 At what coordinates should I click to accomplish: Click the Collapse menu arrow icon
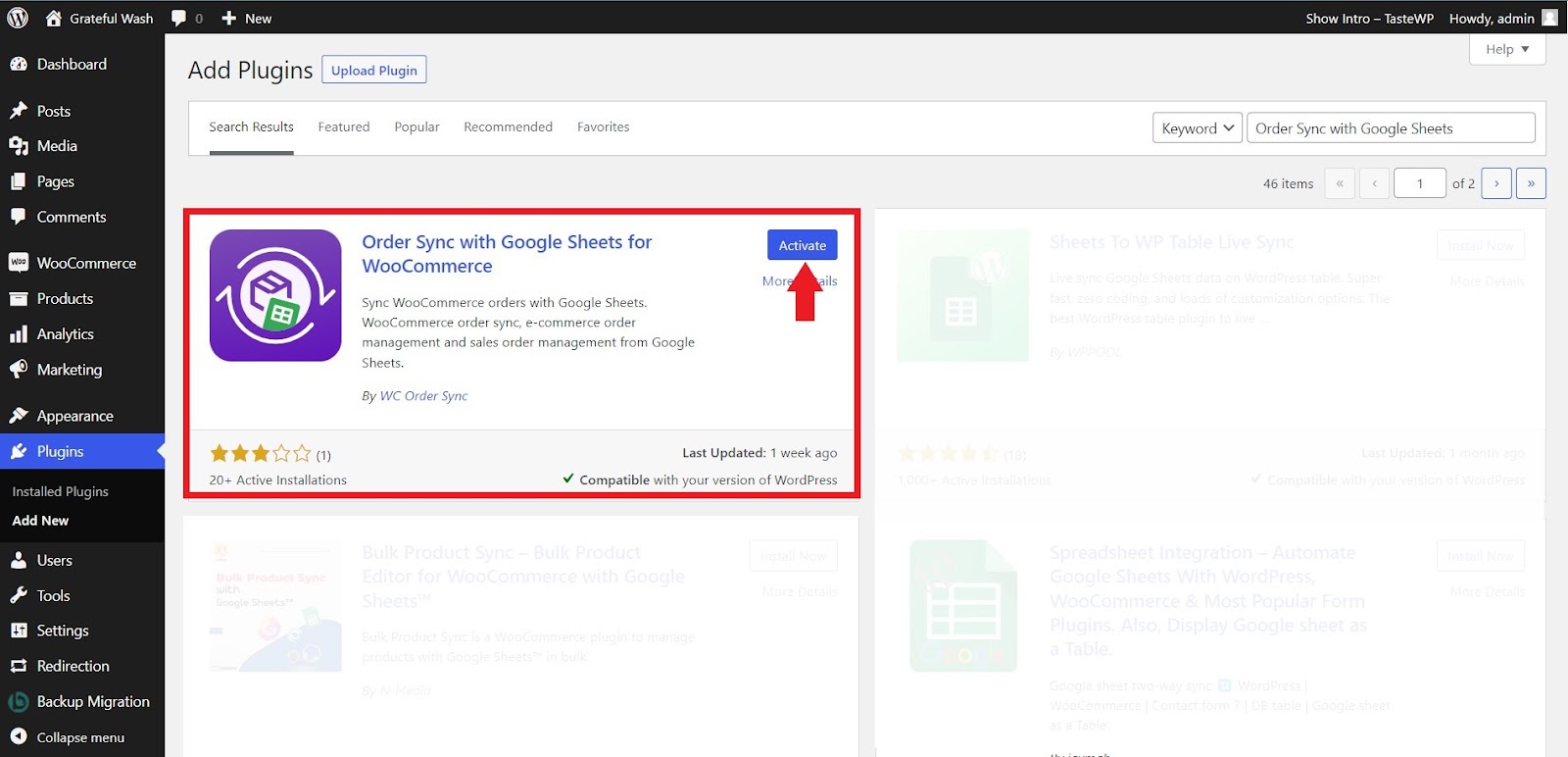[x=19, y=737]
